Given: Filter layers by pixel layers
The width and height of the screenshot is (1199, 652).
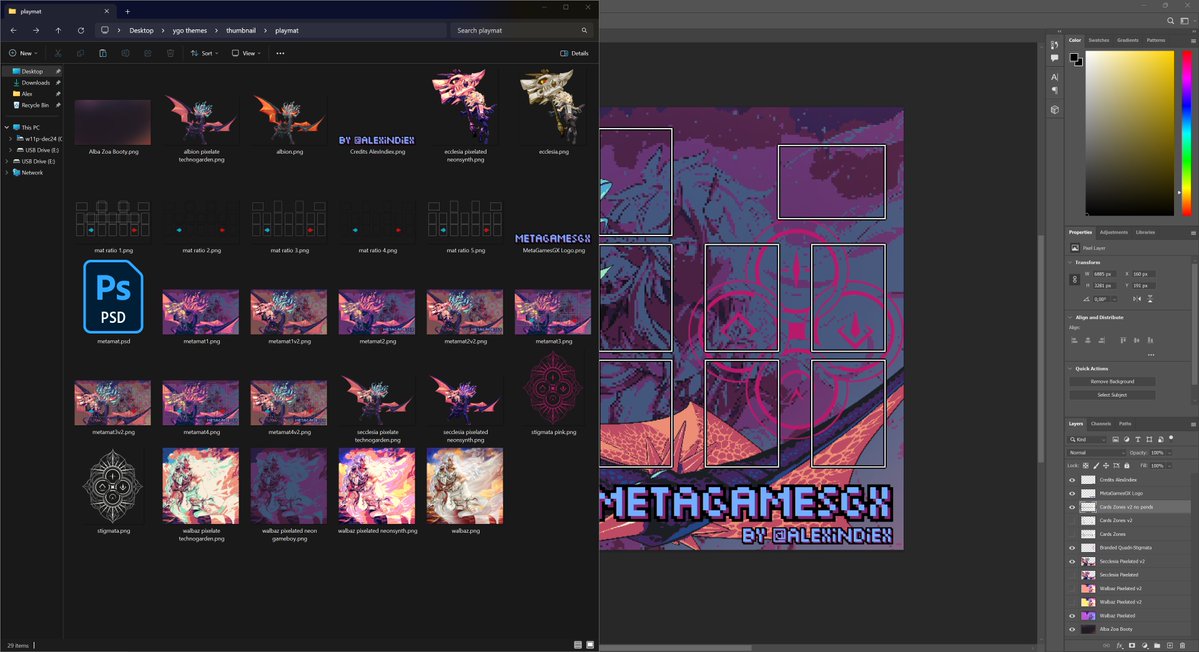Looking at the screenshot, I should click(x=1116, y=440).
